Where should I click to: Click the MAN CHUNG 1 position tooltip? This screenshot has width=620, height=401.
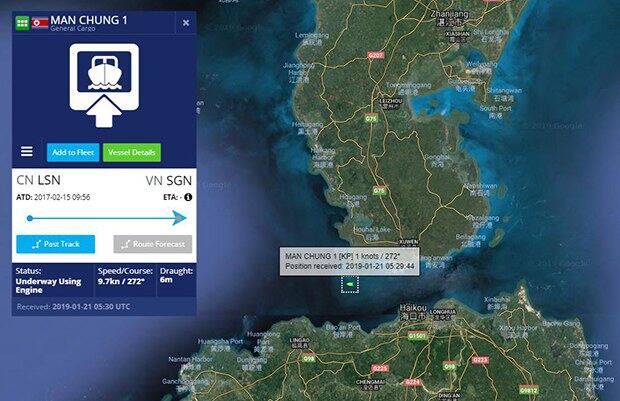350,261
